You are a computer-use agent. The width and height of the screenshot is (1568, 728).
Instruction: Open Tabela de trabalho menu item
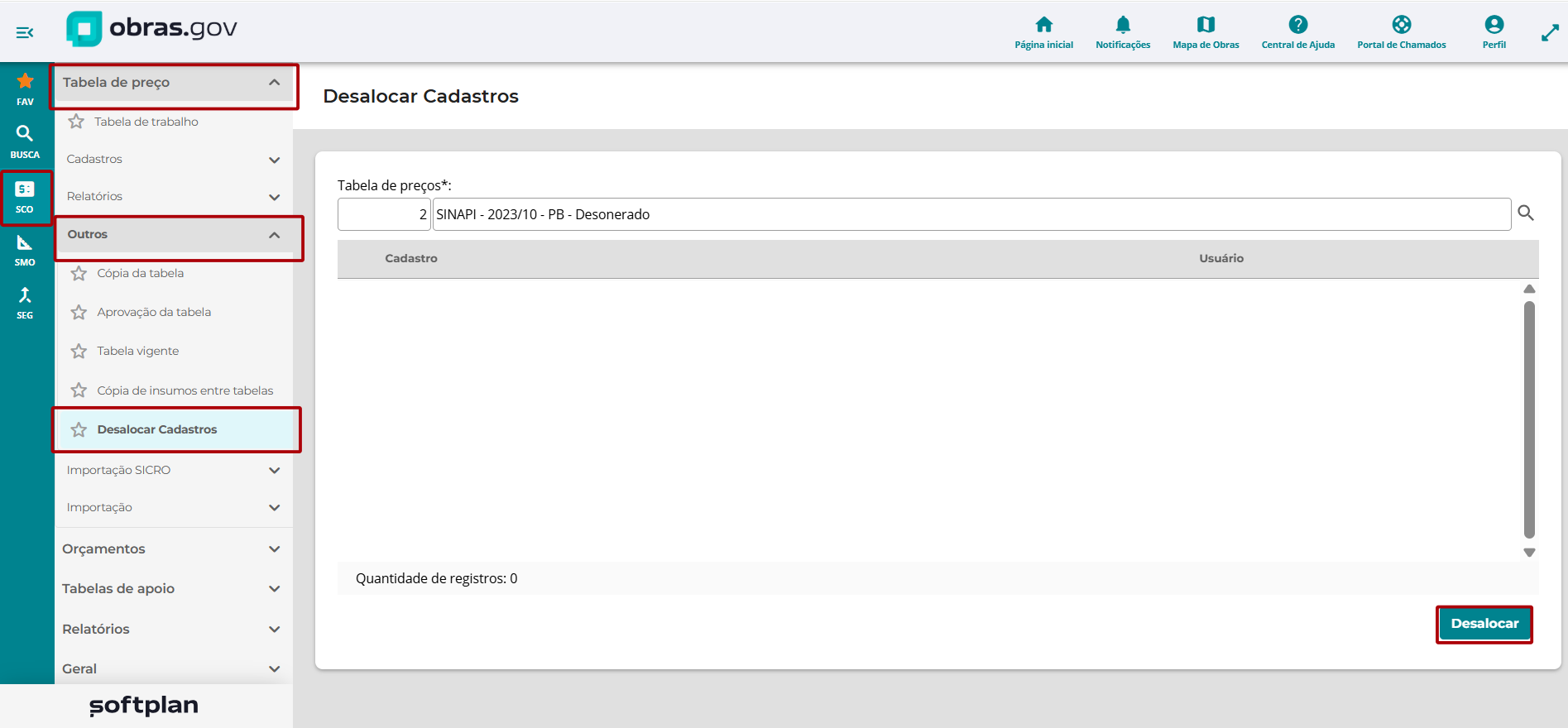pos(146,122)
